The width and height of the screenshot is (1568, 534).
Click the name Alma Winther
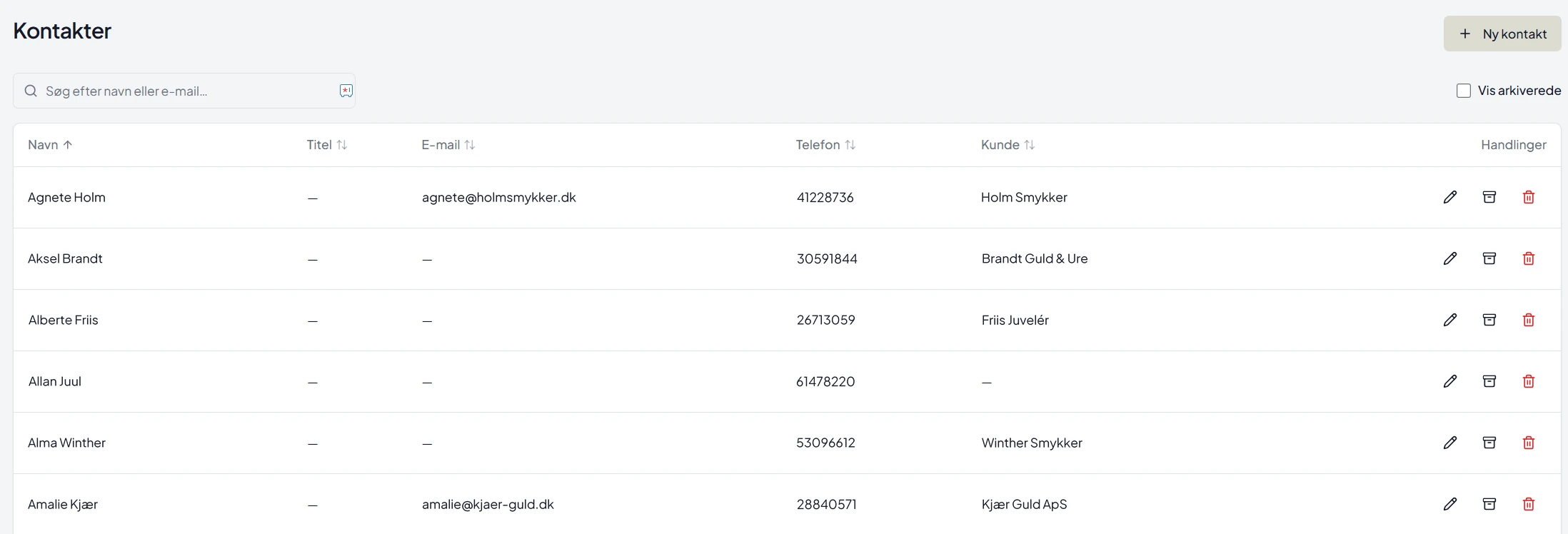[x=66, y=443]
